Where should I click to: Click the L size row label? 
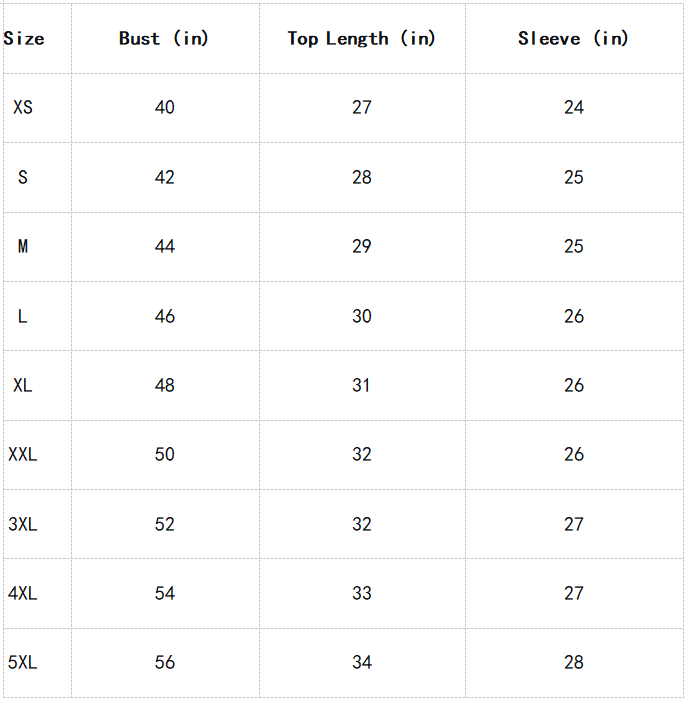[x=23, y=316]
